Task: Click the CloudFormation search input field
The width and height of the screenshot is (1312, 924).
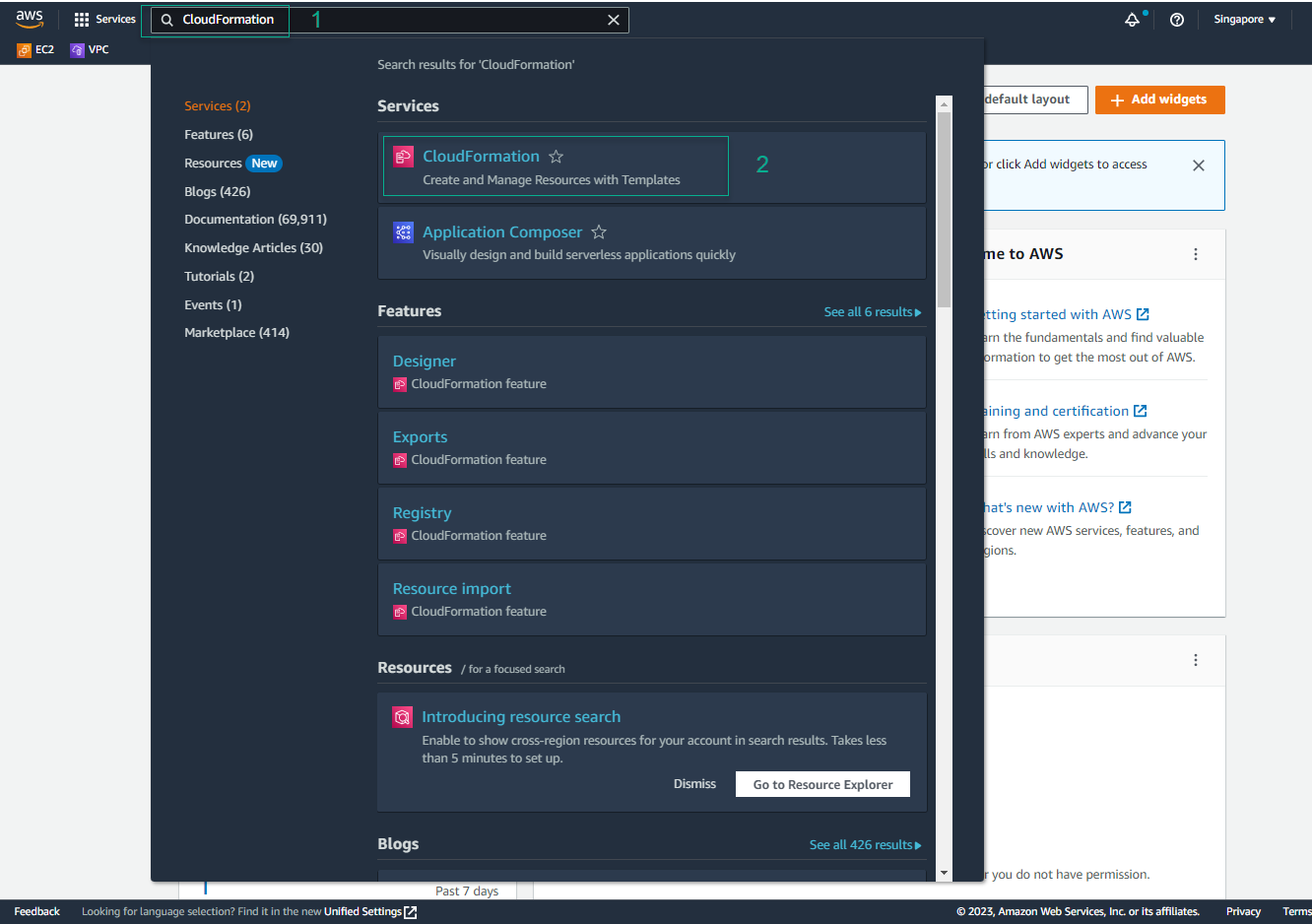Action: point(390,20)
